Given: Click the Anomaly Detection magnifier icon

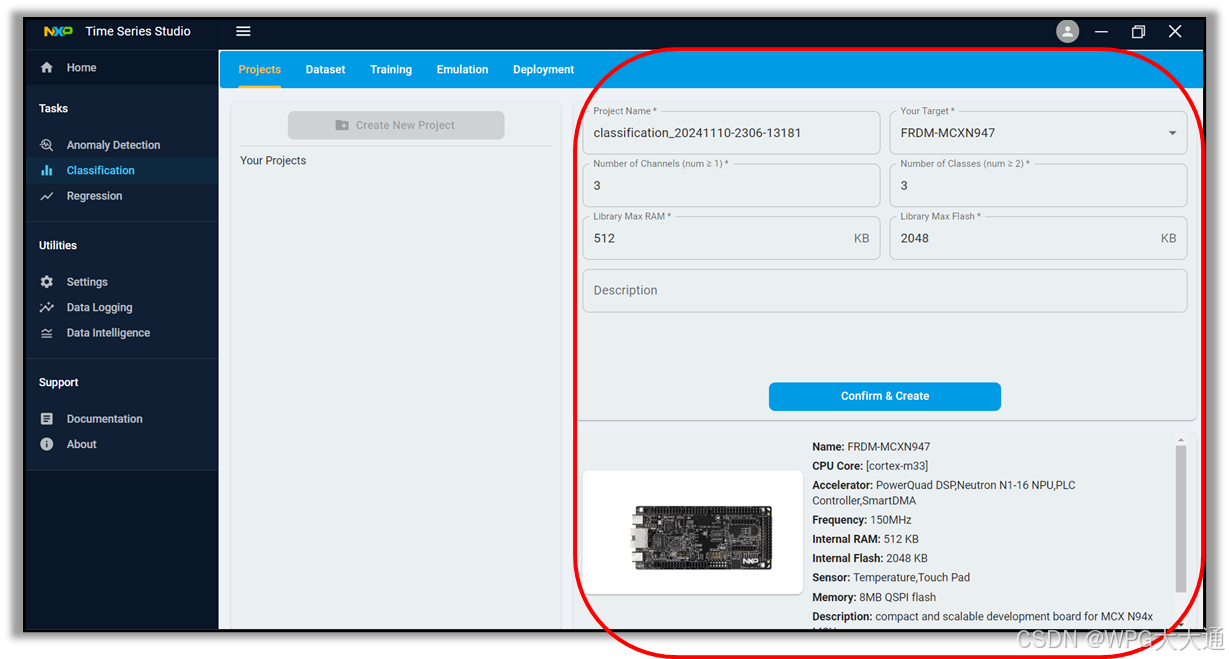Looking at the screenshot, I should point(46,145).
